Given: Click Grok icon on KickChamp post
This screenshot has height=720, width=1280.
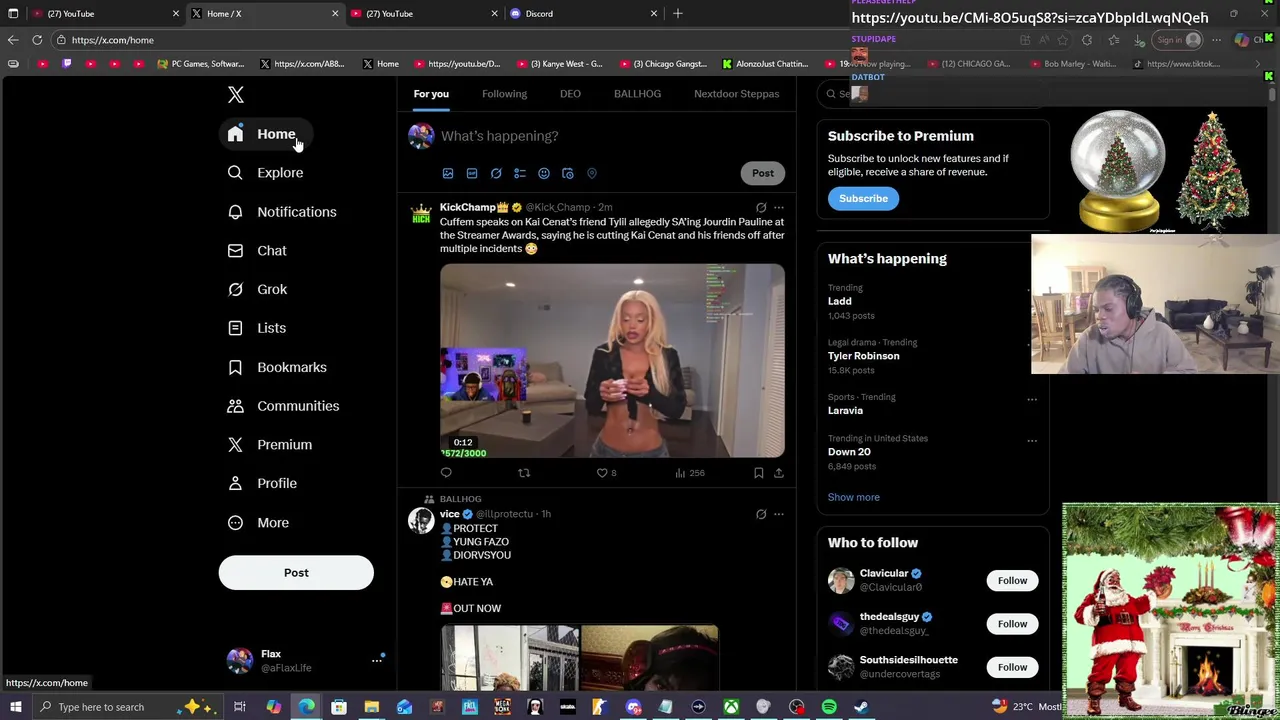Looking at the screenshot, I should click(x=761, y=208).
